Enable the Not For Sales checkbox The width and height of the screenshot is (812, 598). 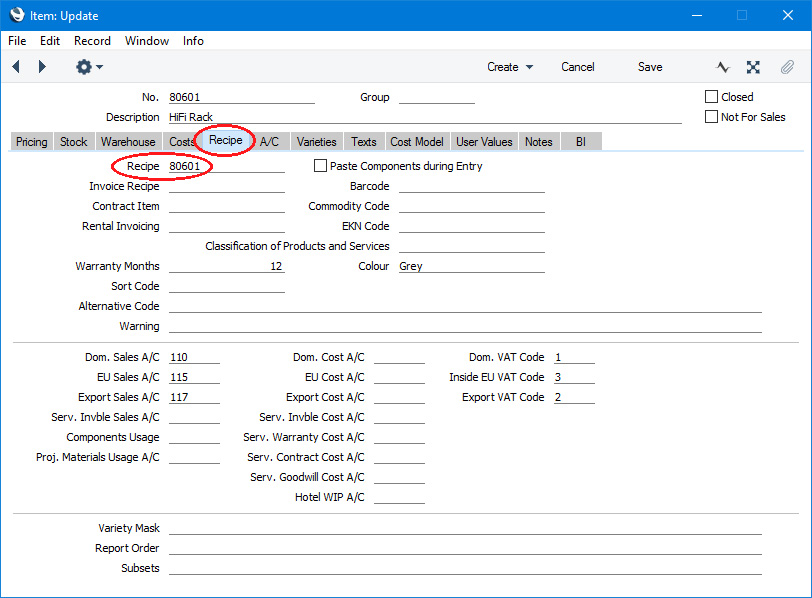click(x=712, y=117)
